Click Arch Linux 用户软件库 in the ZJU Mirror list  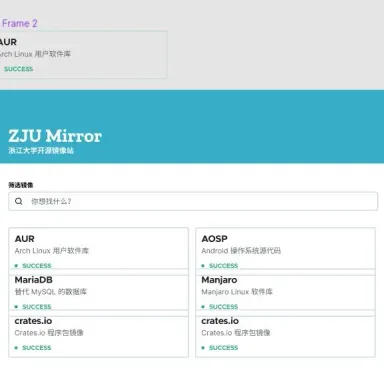pos(52,251)
